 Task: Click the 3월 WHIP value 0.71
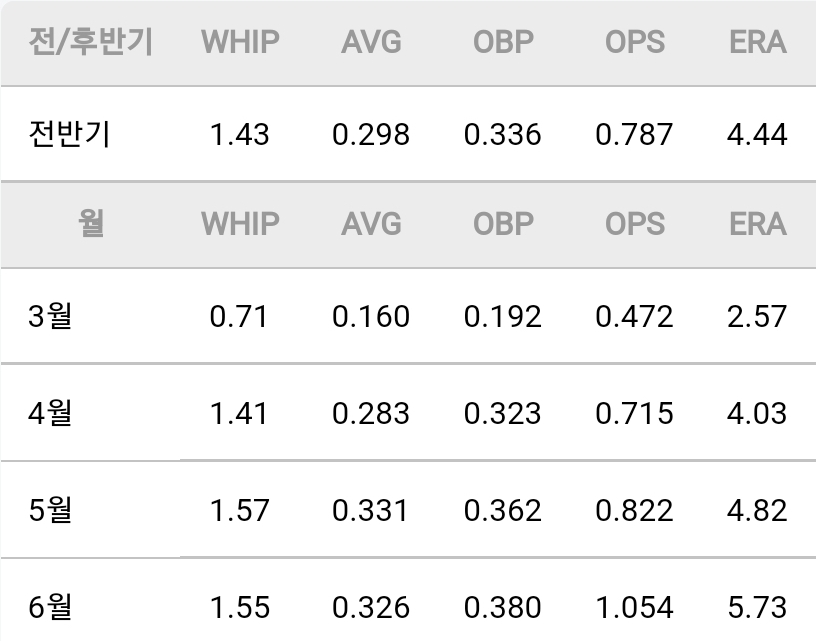click(239, 317)
